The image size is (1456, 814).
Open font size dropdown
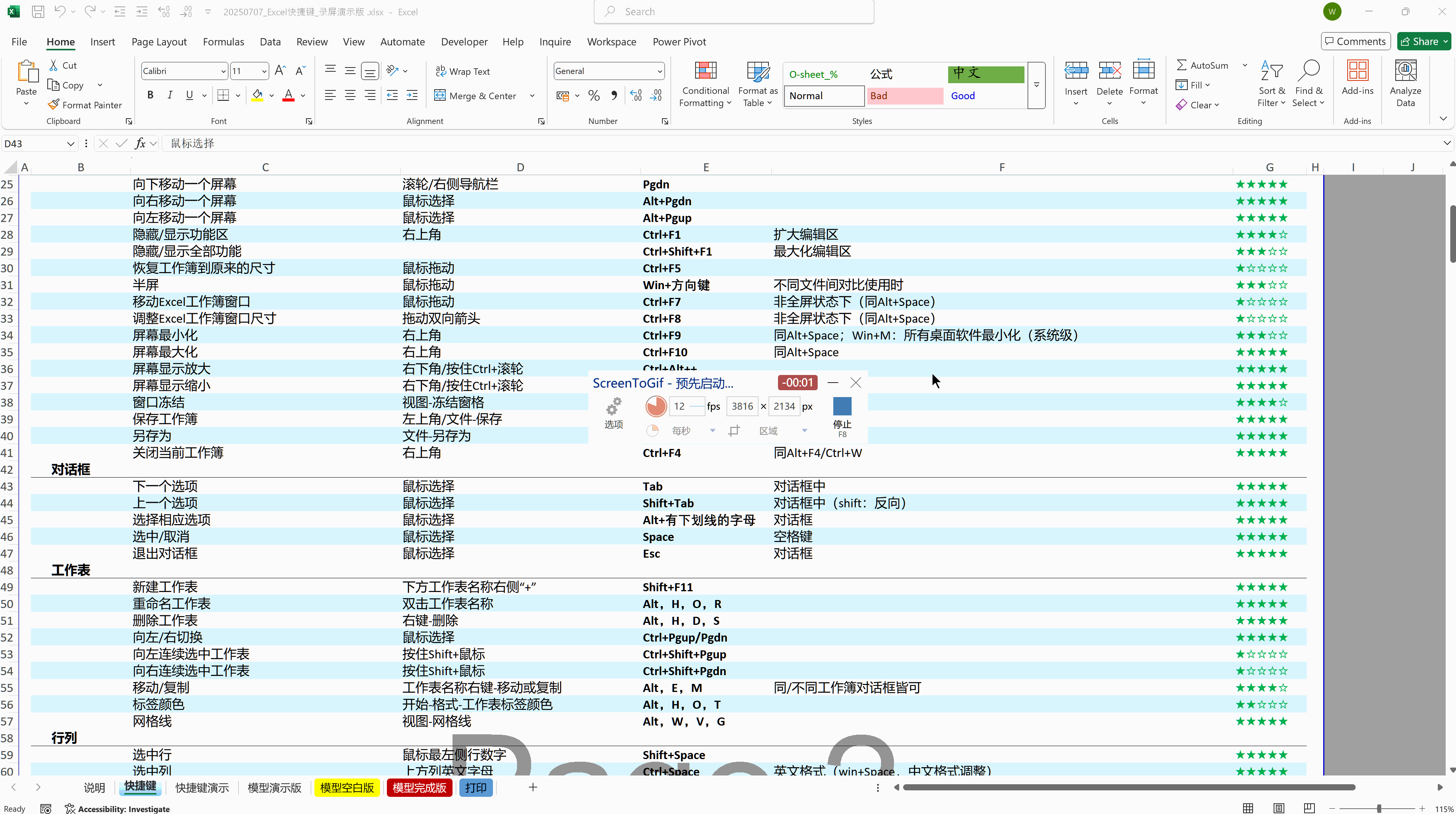click(264, 71)
